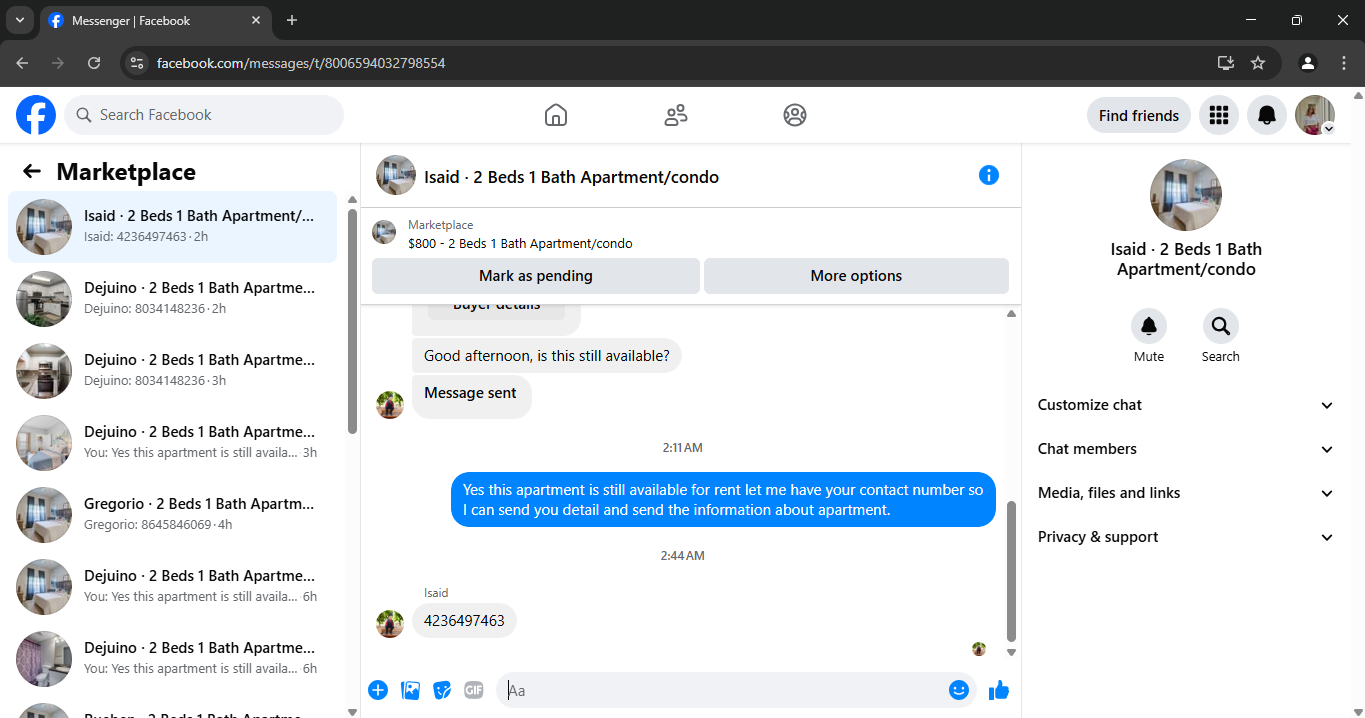Open Dejuino 'You: Yes' conversation from 3h
Viewport: 1365px width, 718px height.
(x=172, y=443)
